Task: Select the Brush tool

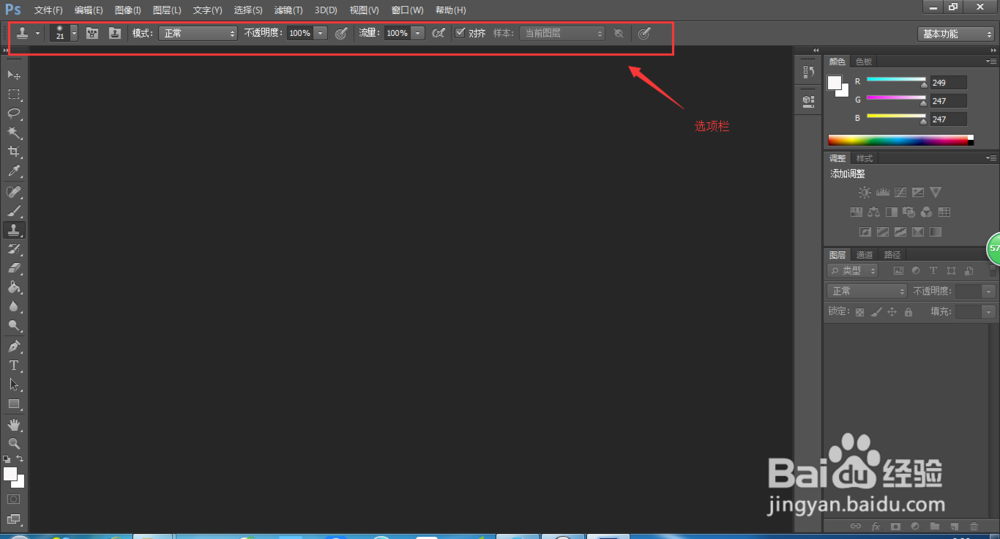Action: 13,211
